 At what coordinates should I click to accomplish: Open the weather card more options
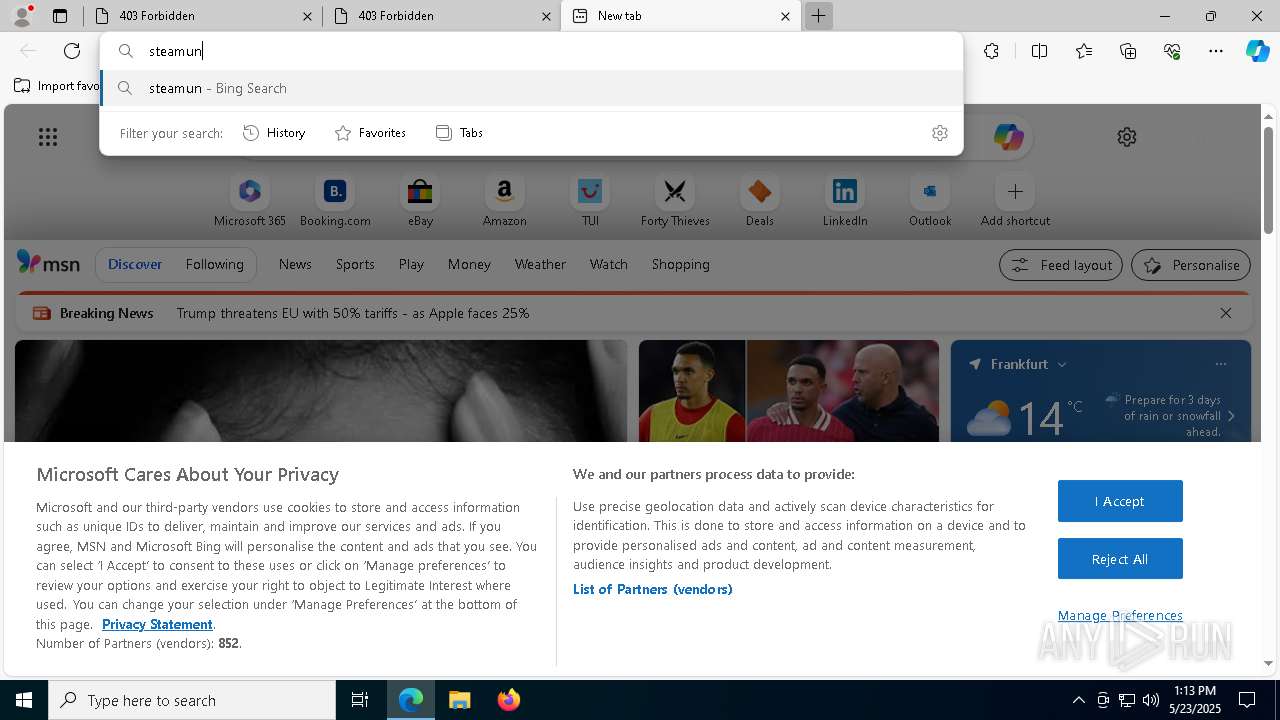[x=1221, y=364]
